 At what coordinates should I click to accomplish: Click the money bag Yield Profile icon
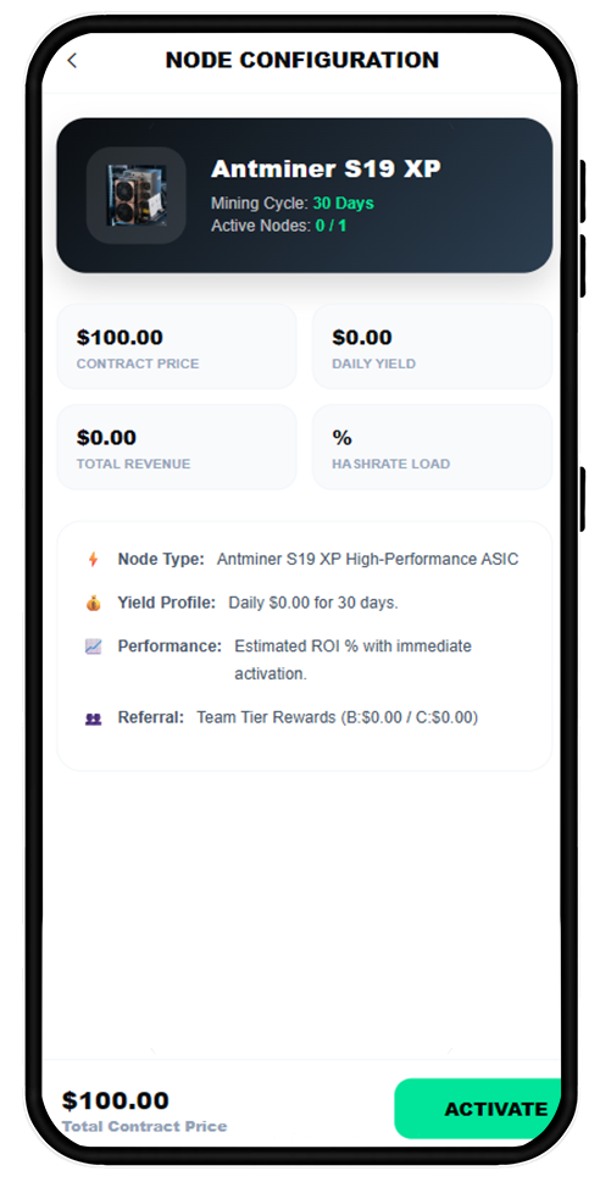point(93,603)
